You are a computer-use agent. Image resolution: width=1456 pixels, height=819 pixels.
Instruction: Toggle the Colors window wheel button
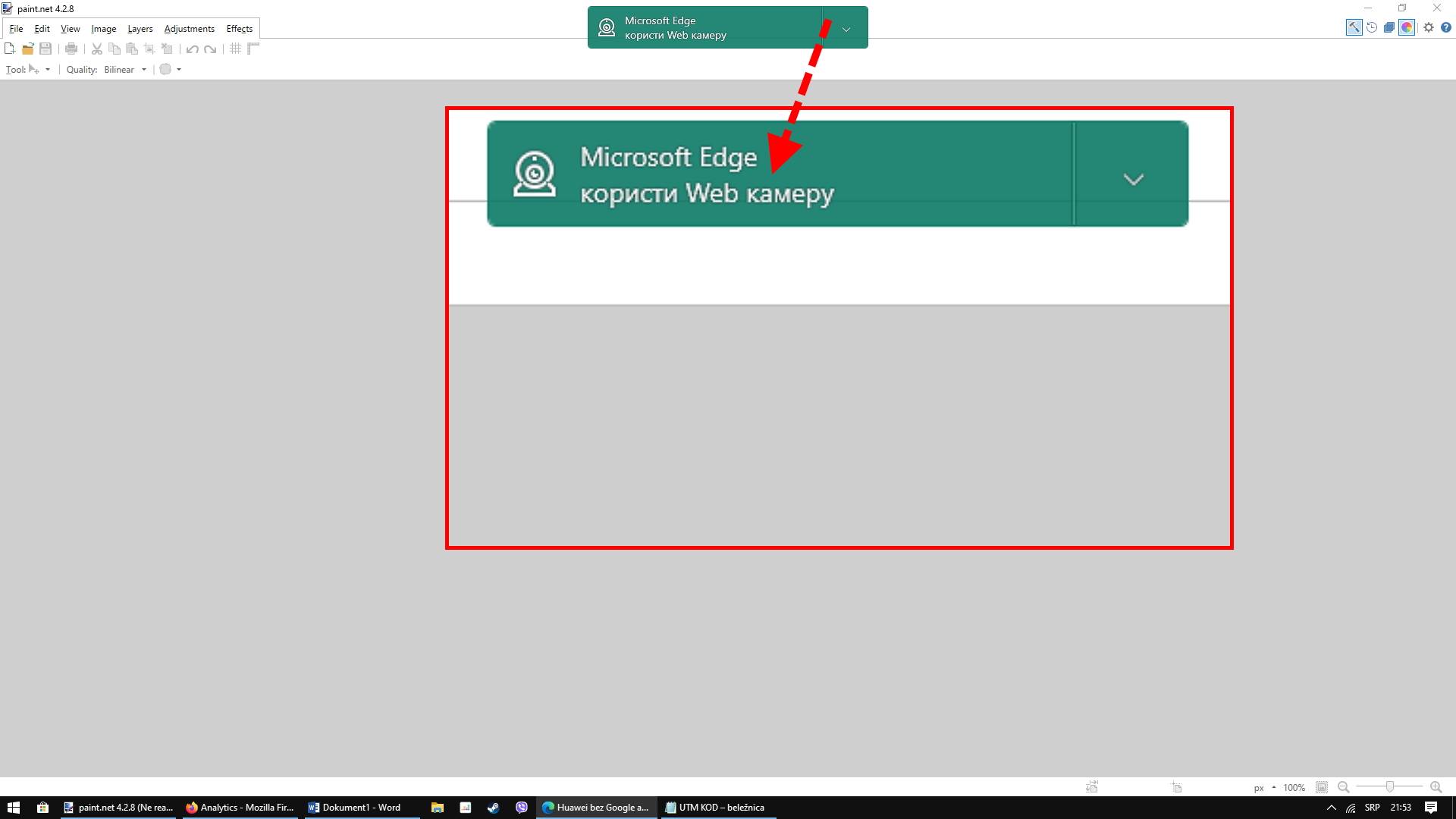pyautogui.click(x=1407, y=27)
